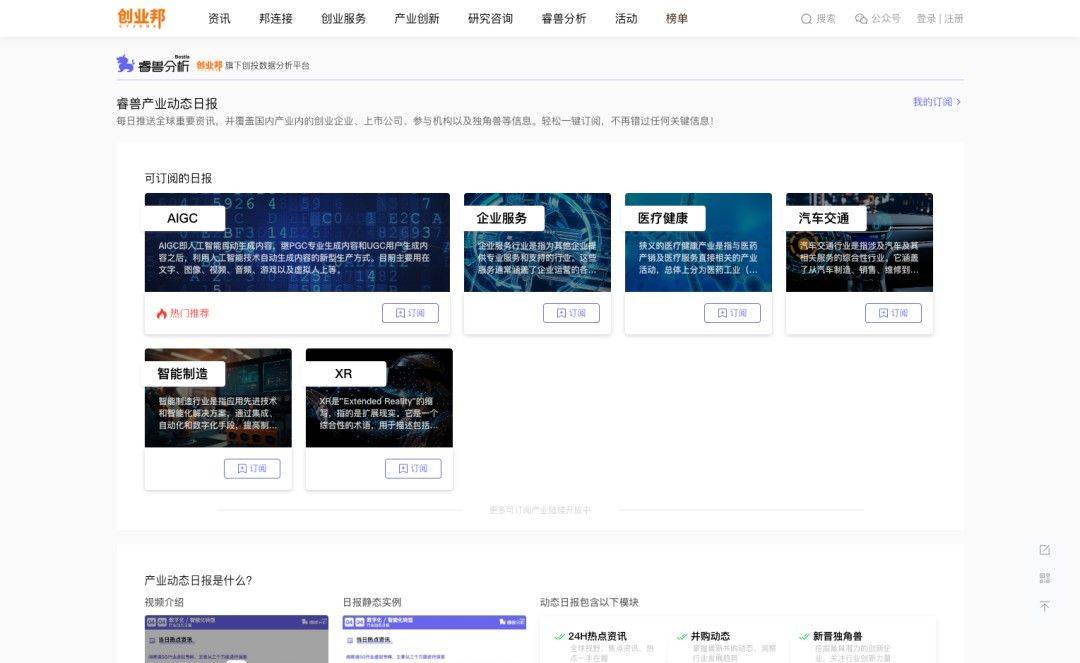Open the 研究咨询 menu item
The image size is (1080, 663).
point(489,18)
